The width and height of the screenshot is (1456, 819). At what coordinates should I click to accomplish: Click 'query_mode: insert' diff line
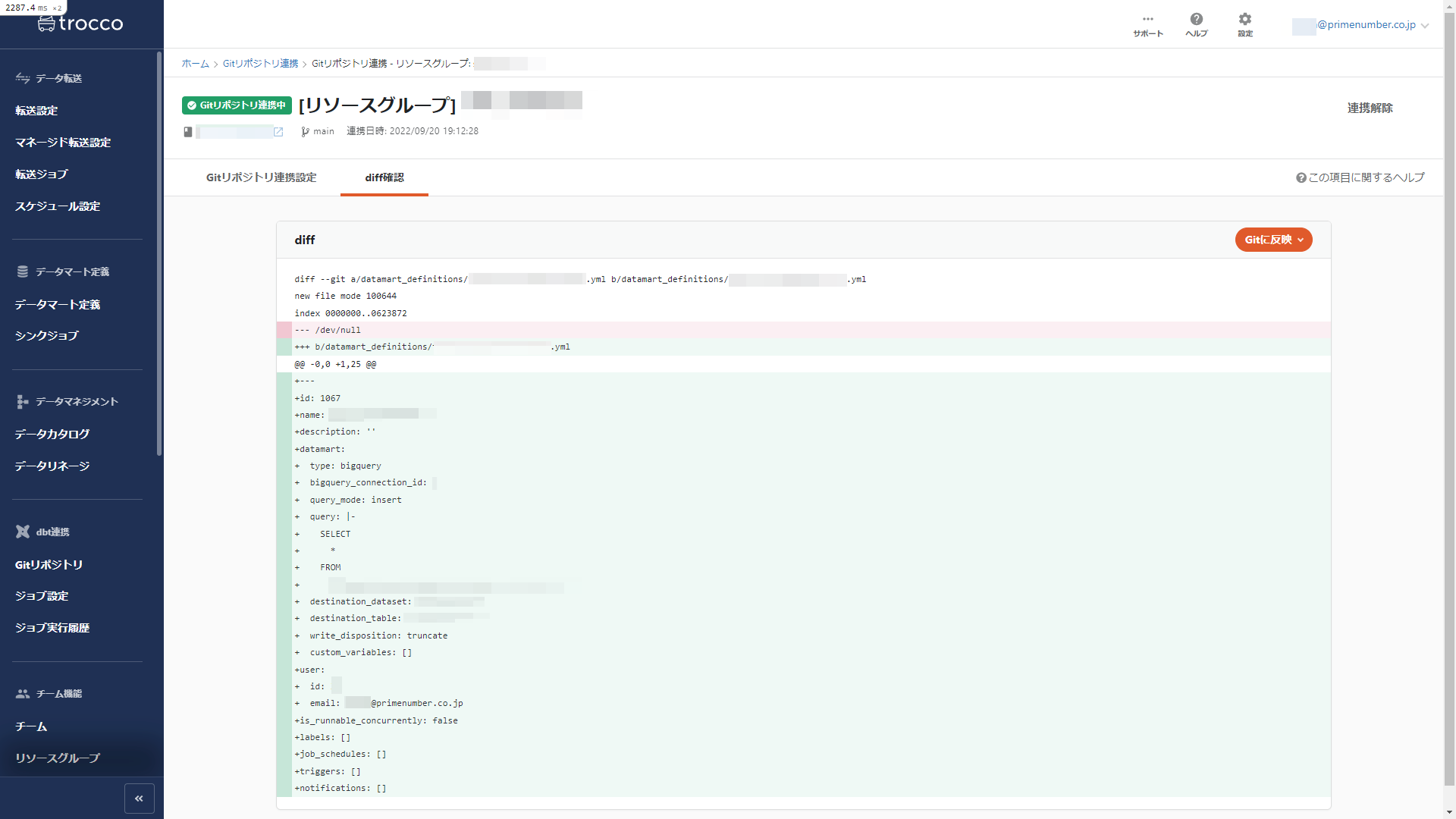803,500
